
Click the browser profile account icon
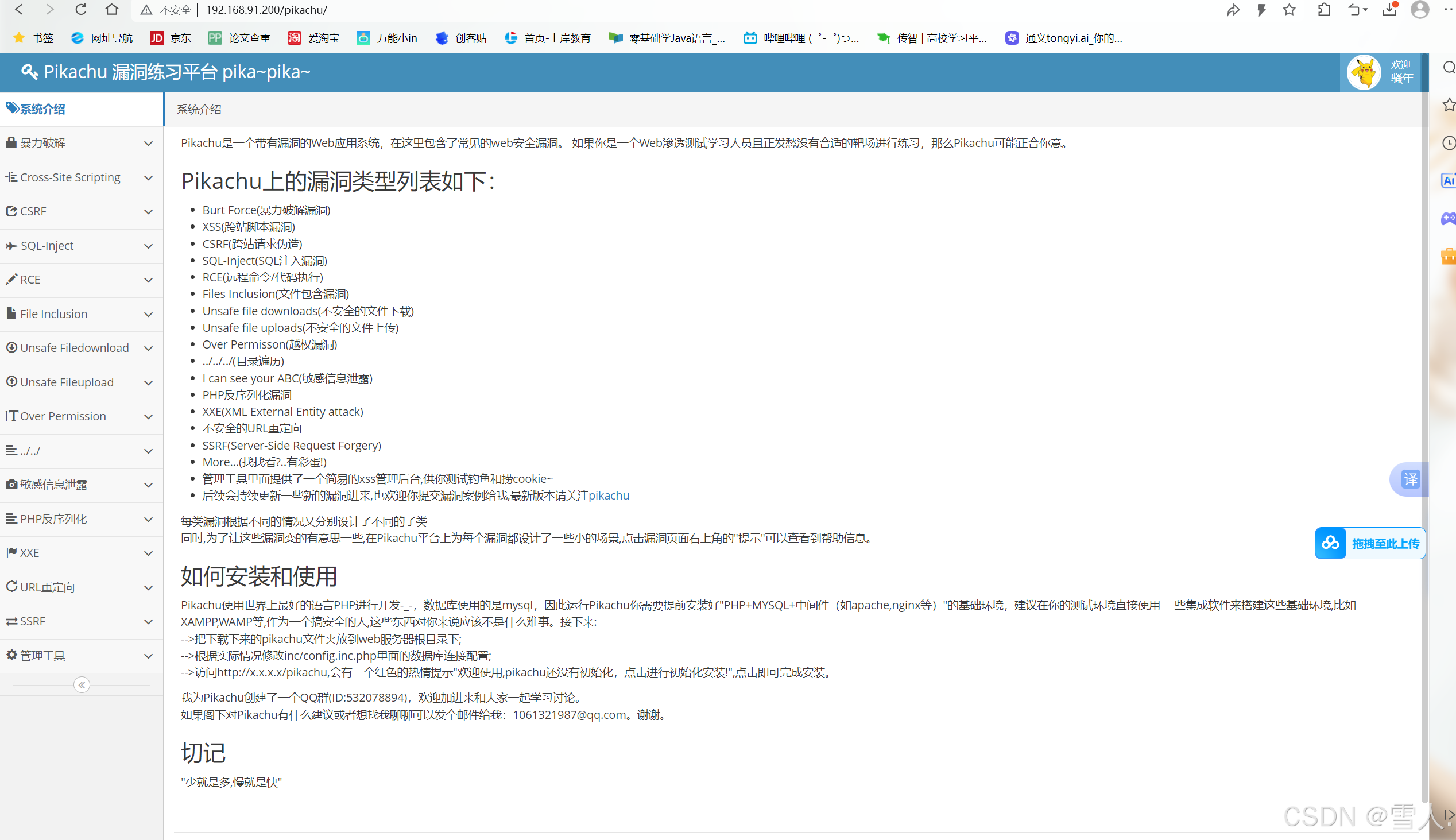[1419, 9]
